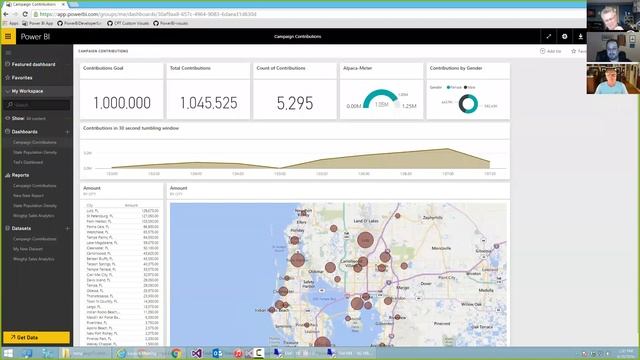Select St Petersburg, FL row in table

[122, 216]
